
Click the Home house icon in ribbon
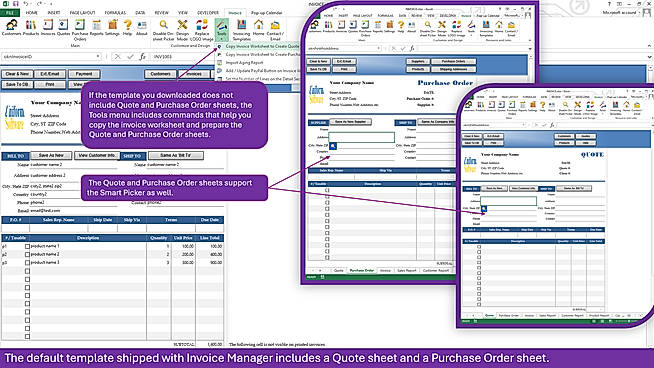click(x=259, y=28)
